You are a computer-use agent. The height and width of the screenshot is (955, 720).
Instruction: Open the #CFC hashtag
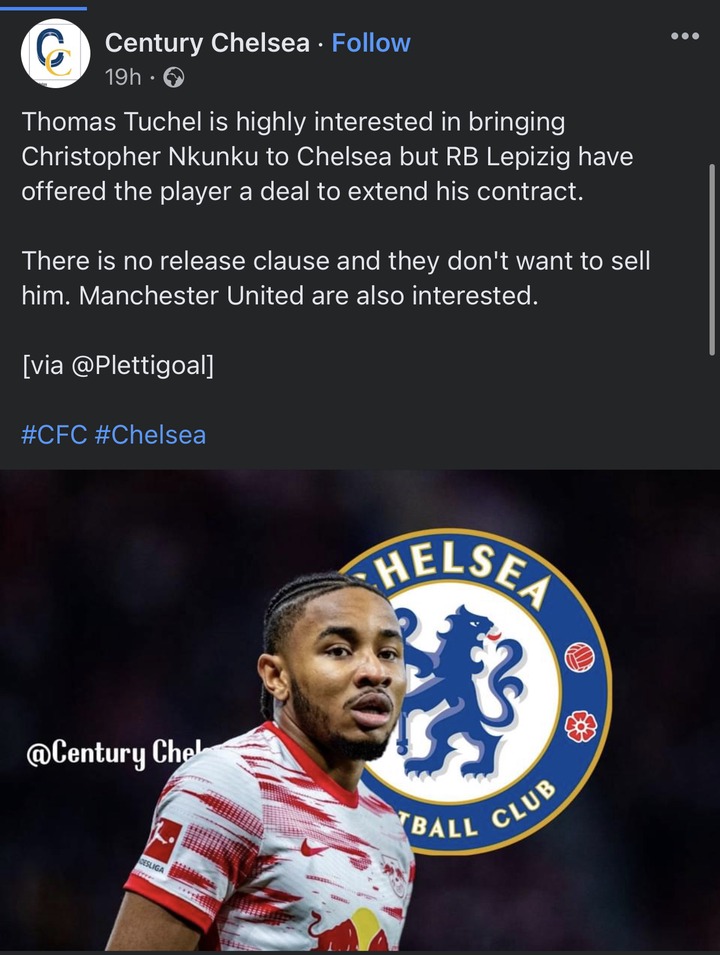click(x=54, y=435)
